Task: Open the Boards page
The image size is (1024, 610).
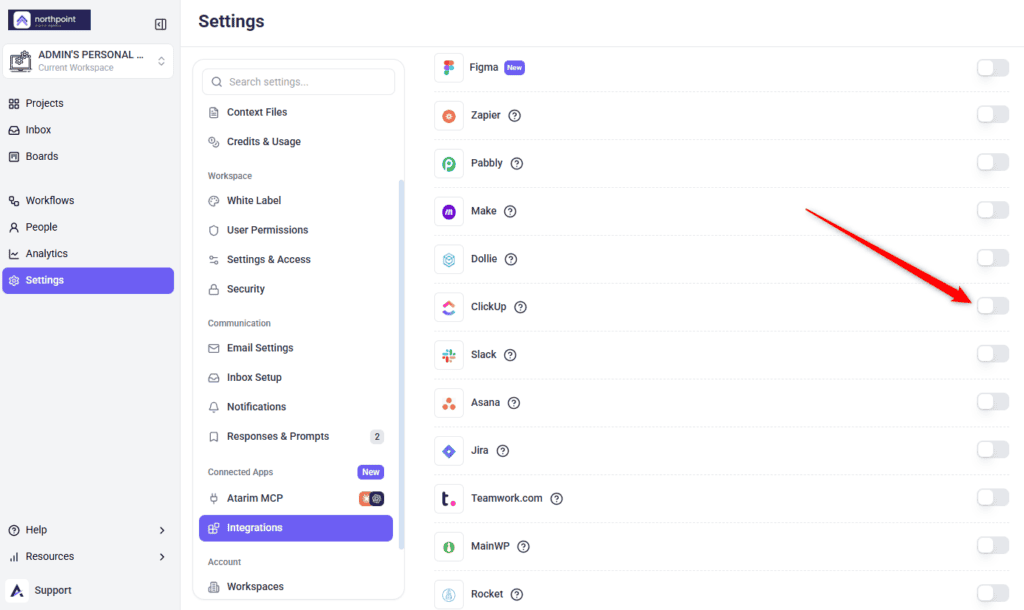Action: (x=88, y=156)
